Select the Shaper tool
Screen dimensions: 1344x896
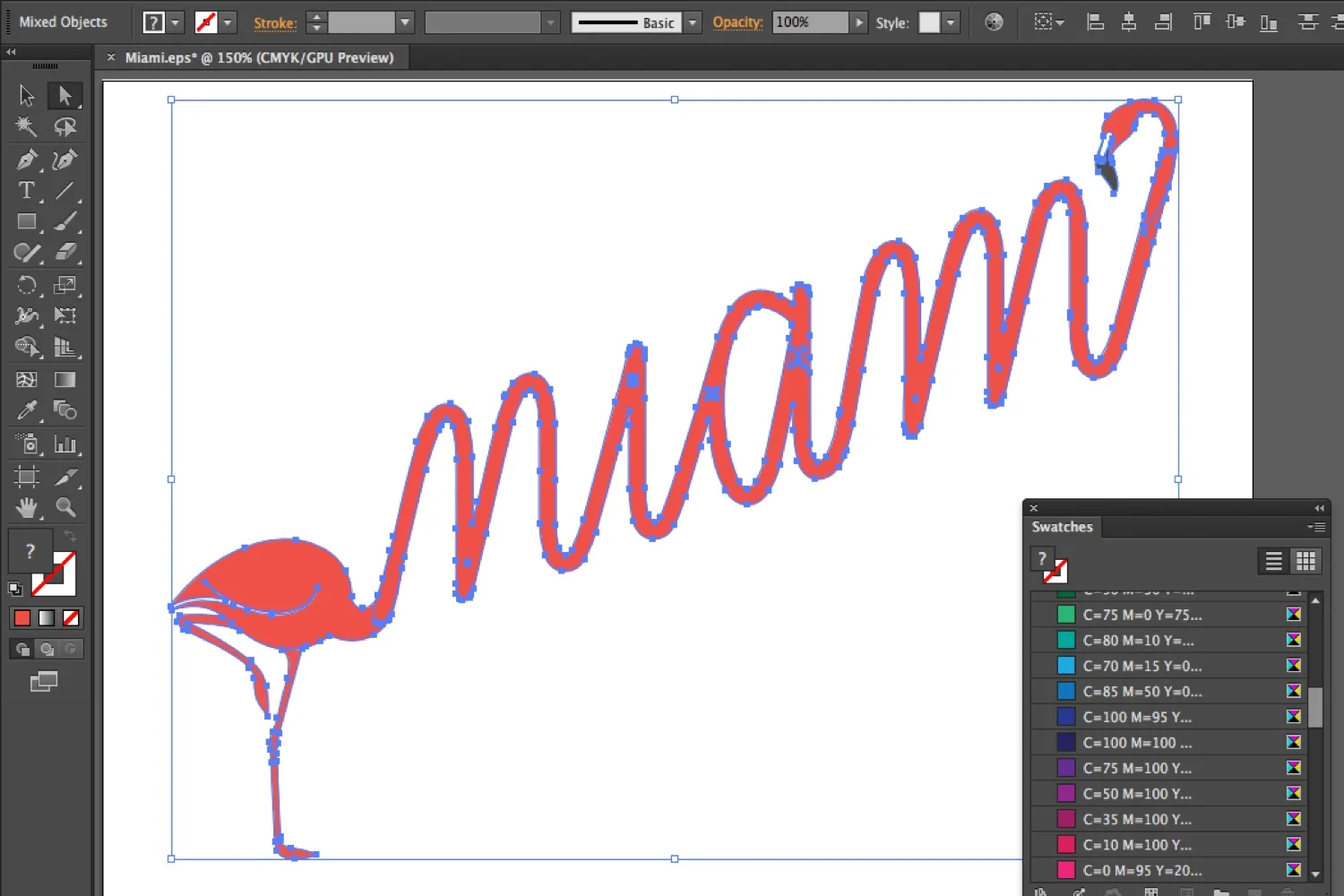(x=26, y=253)
